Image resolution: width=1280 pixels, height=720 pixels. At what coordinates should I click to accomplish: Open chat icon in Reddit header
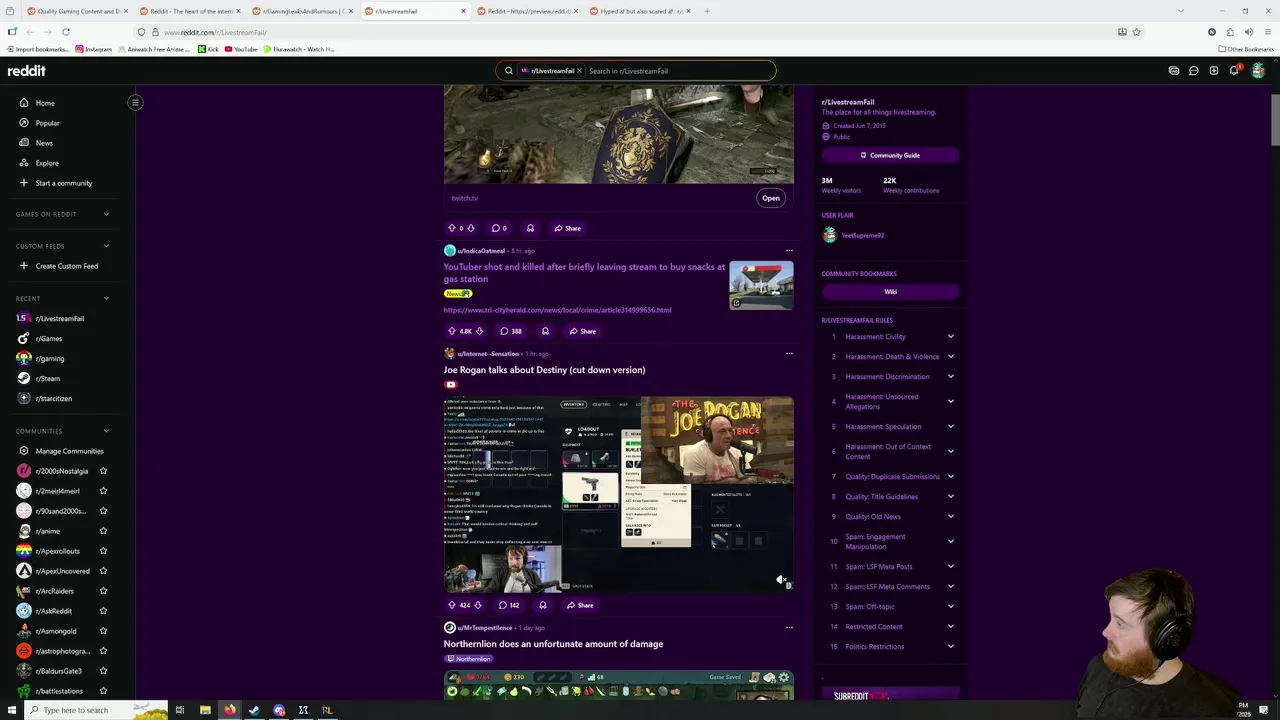click(1194, 71)
